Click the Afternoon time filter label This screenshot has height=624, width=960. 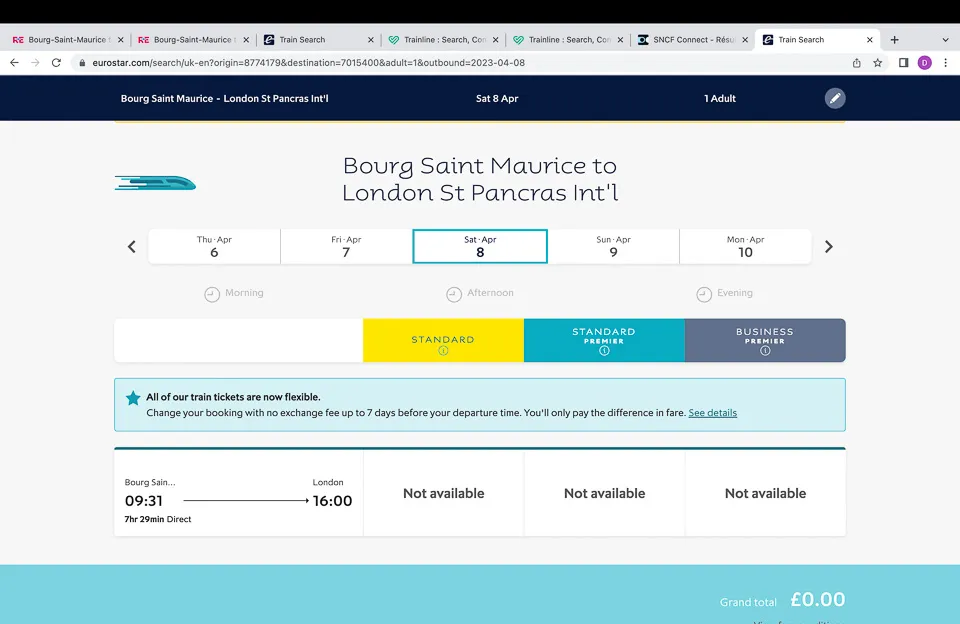490,293
